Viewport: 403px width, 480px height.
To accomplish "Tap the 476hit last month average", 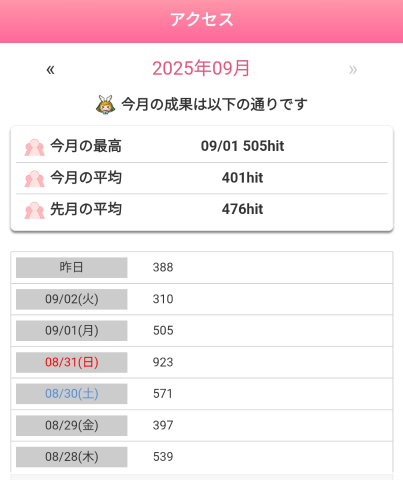I will [242, 209].
